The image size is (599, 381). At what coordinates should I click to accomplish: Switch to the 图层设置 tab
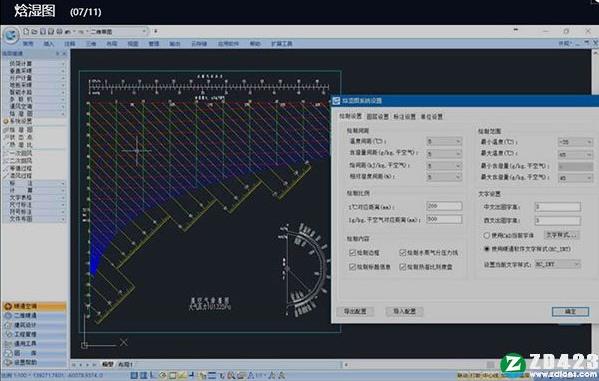377,117
